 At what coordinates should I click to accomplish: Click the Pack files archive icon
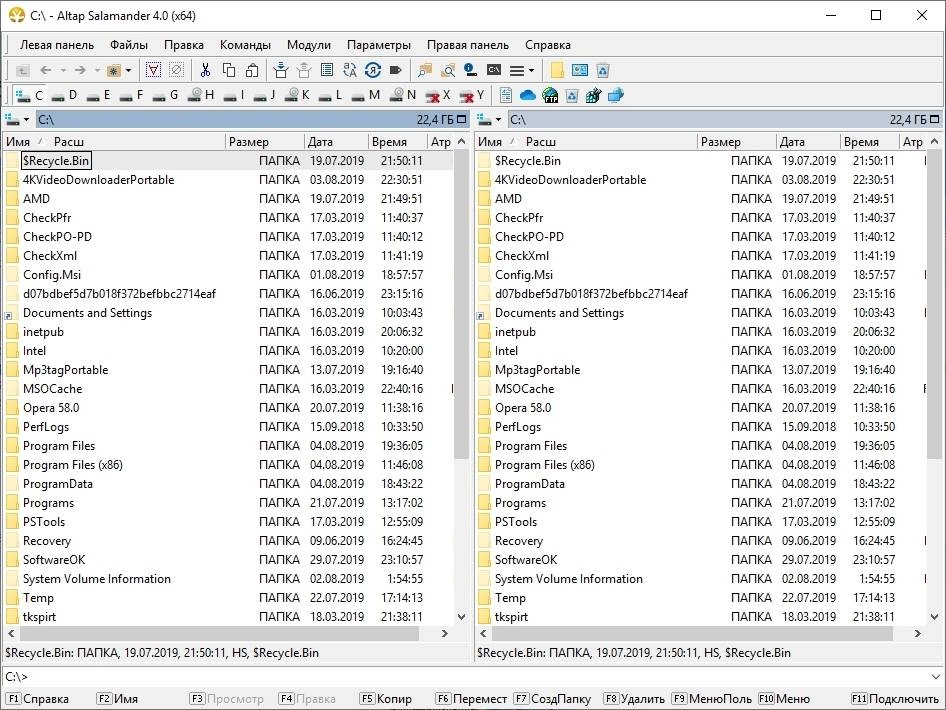click(281, 71)
